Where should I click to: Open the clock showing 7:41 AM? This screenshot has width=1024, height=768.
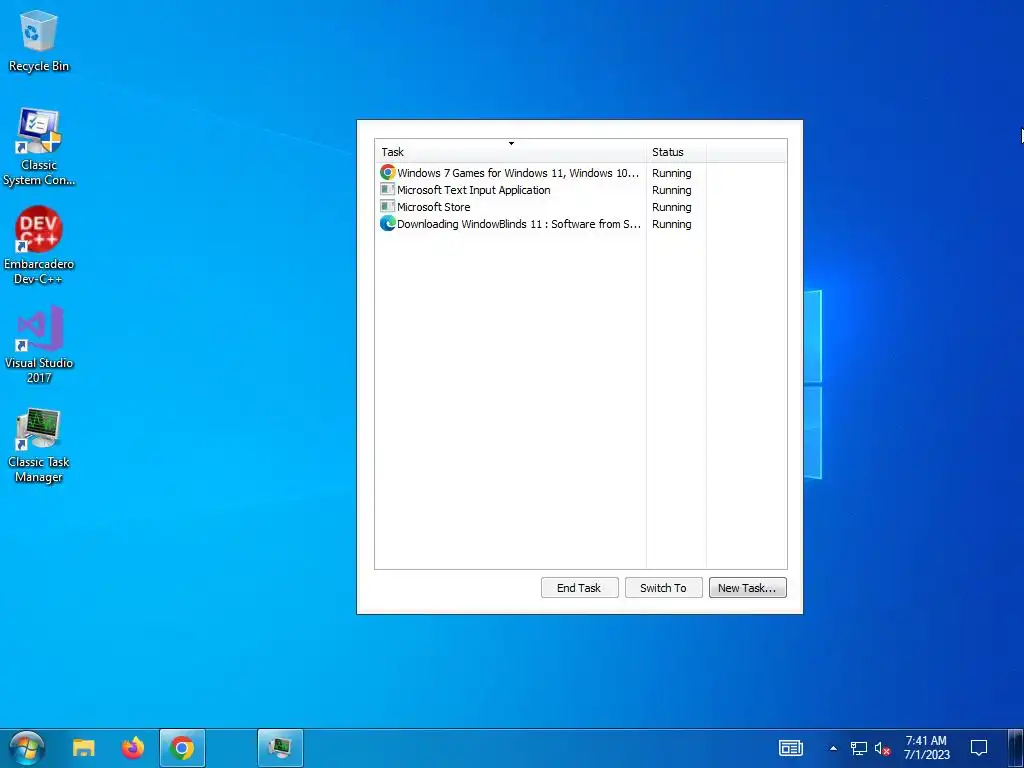point(927,748)
